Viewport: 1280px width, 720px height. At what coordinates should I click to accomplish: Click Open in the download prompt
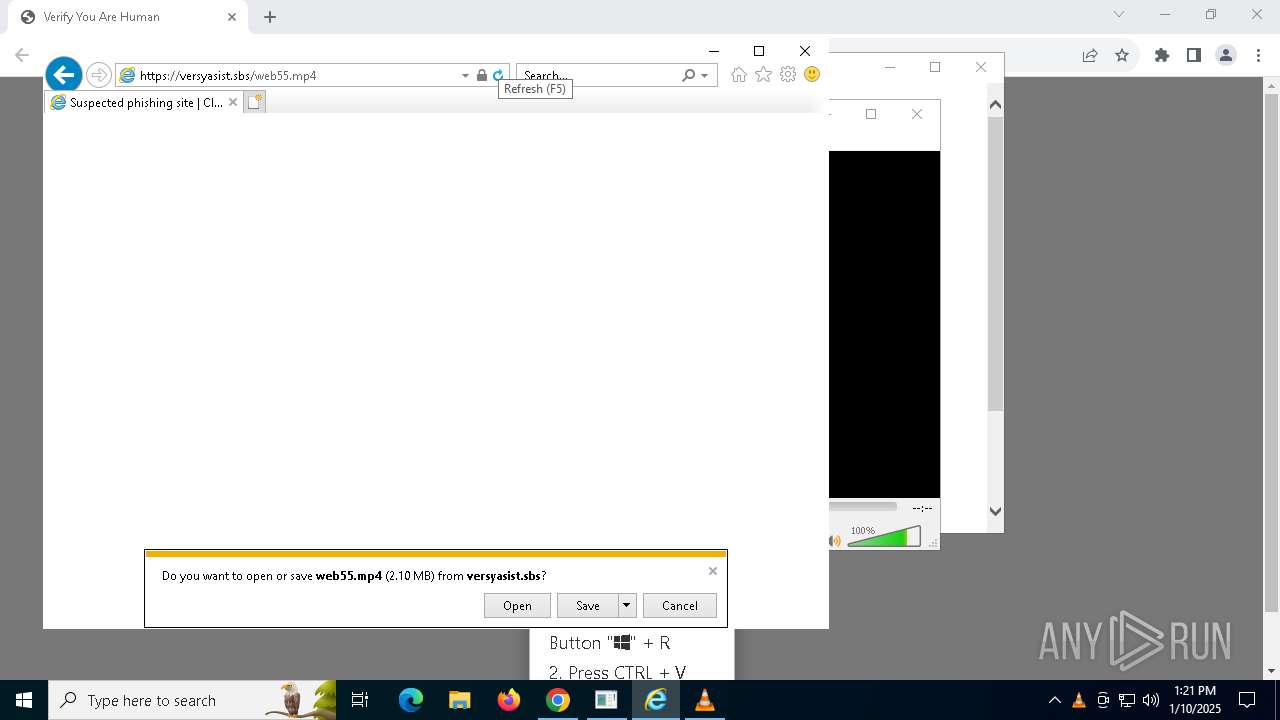point(517,605)
